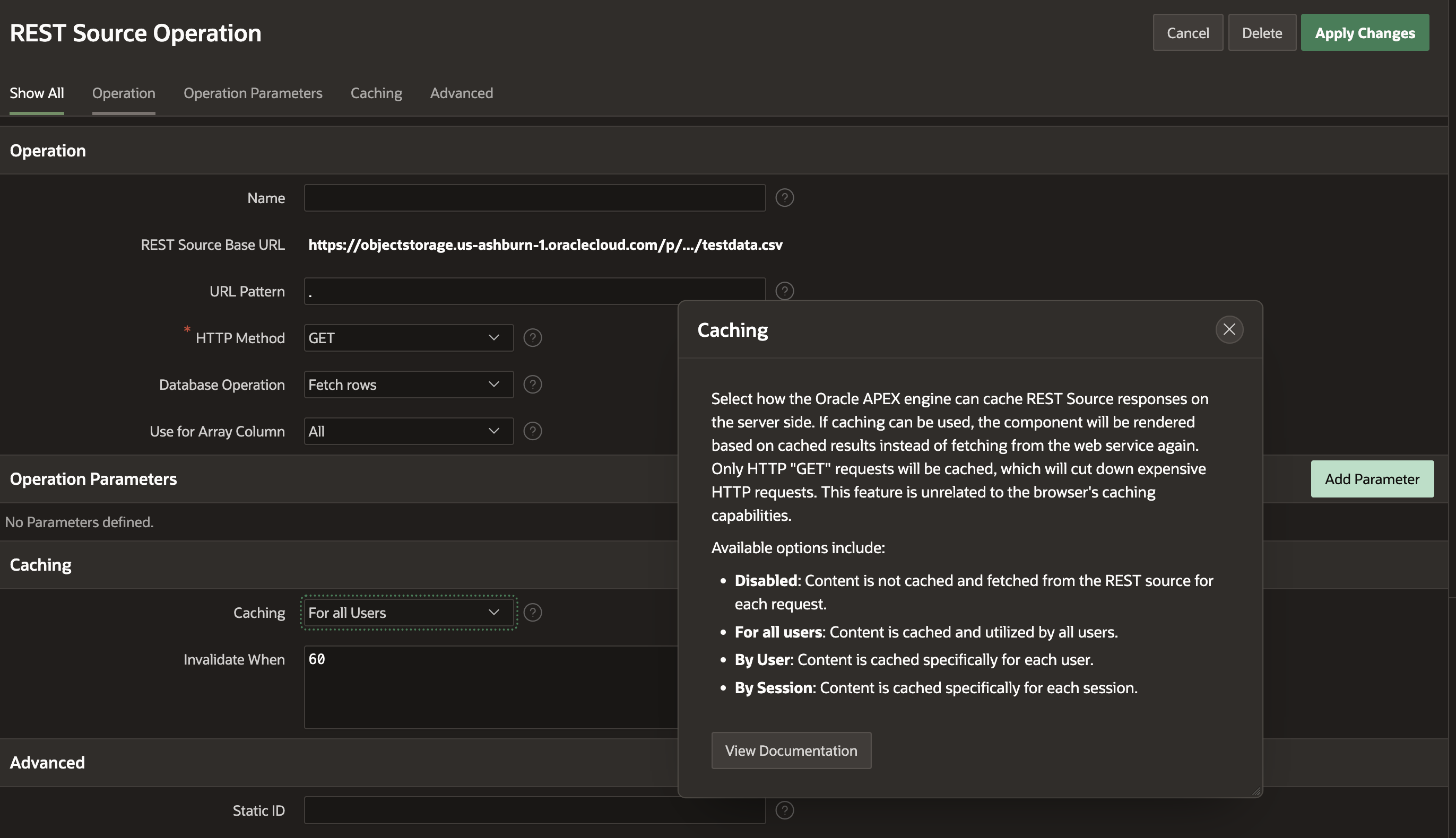Click into the Name input field
Image resolution: width=1456 pixels, height=838 pixels.
pos(534,198)
